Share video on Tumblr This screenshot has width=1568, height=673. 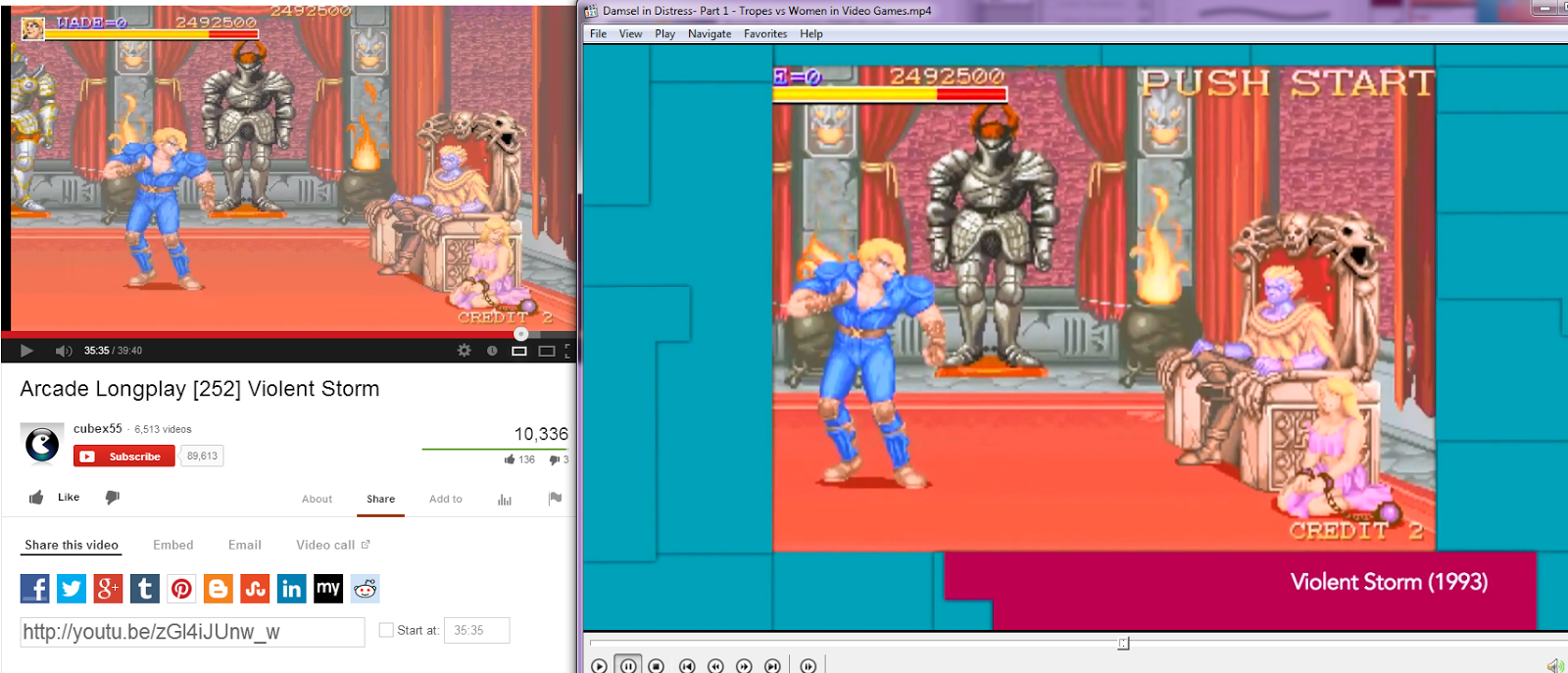[145, 589]
